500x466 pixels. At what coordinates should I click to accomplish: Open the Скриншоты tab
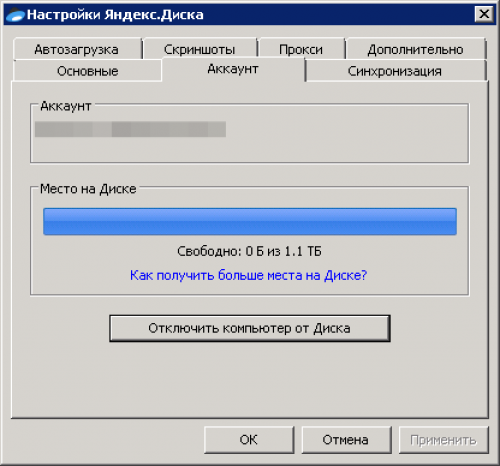pyautogui.click(x=200, y=49)
